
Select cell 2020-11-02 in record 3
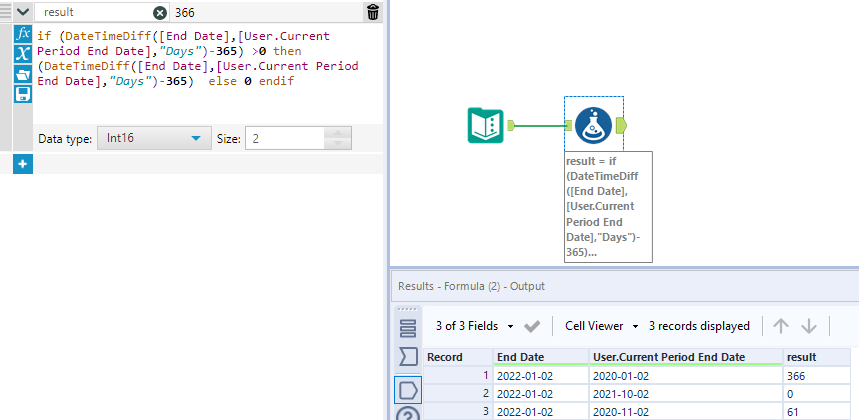pyautogui.click(x=686, y=411)
